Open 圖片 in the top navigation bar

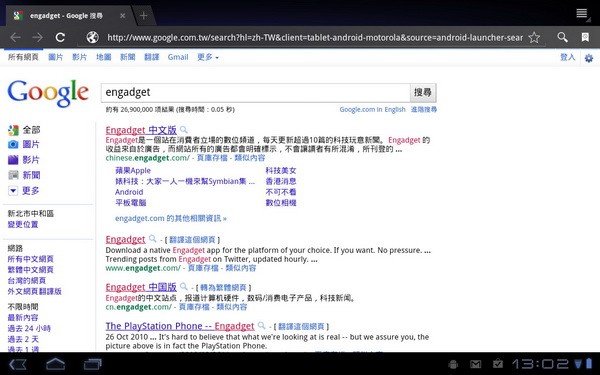click(55, 57)
